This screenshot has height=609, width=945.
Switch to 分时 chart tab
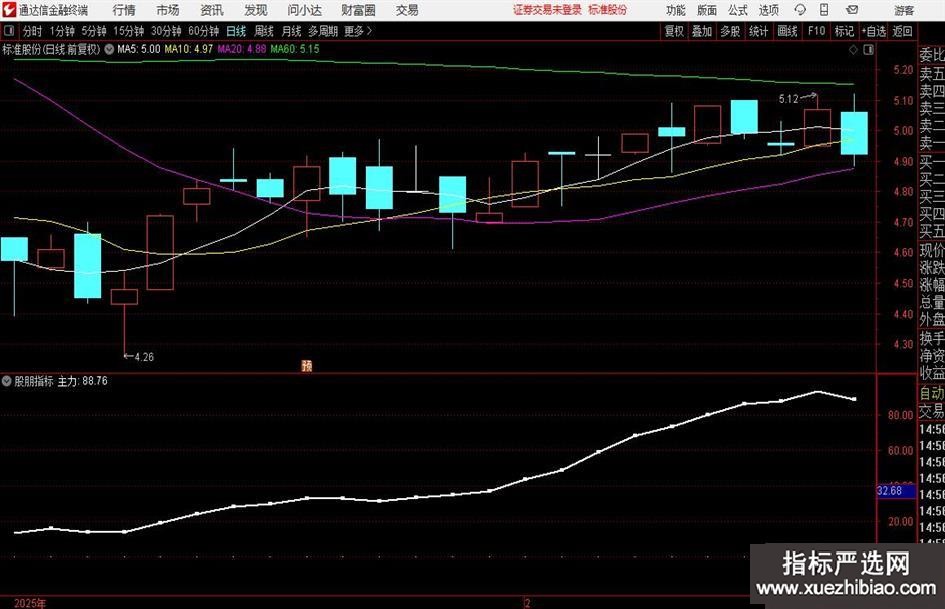click(33, 31)
